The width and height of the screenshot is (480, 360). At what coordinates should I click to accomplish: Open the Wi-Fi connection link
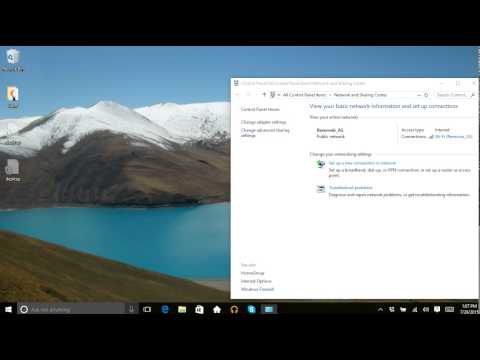454,136
